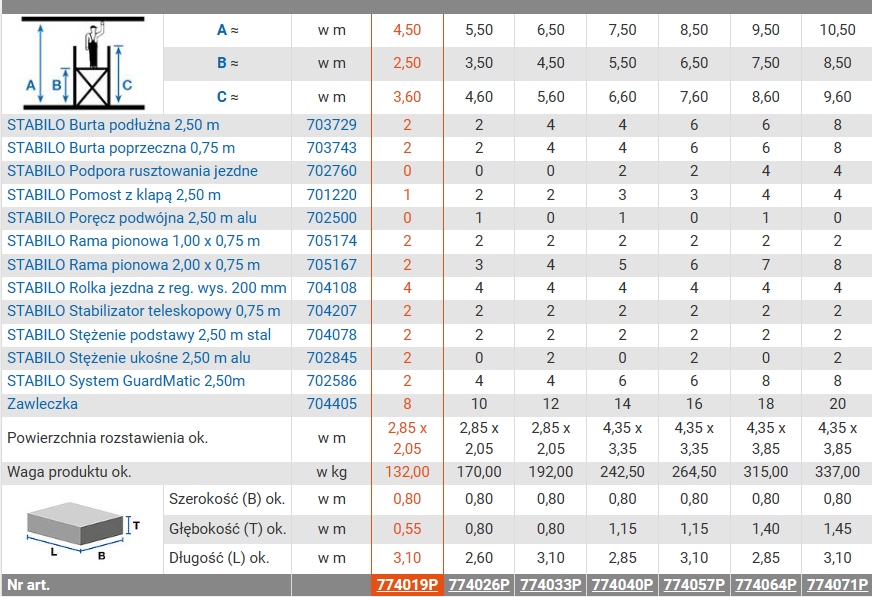Click weight value 315,00

click(x=766, y=472)
